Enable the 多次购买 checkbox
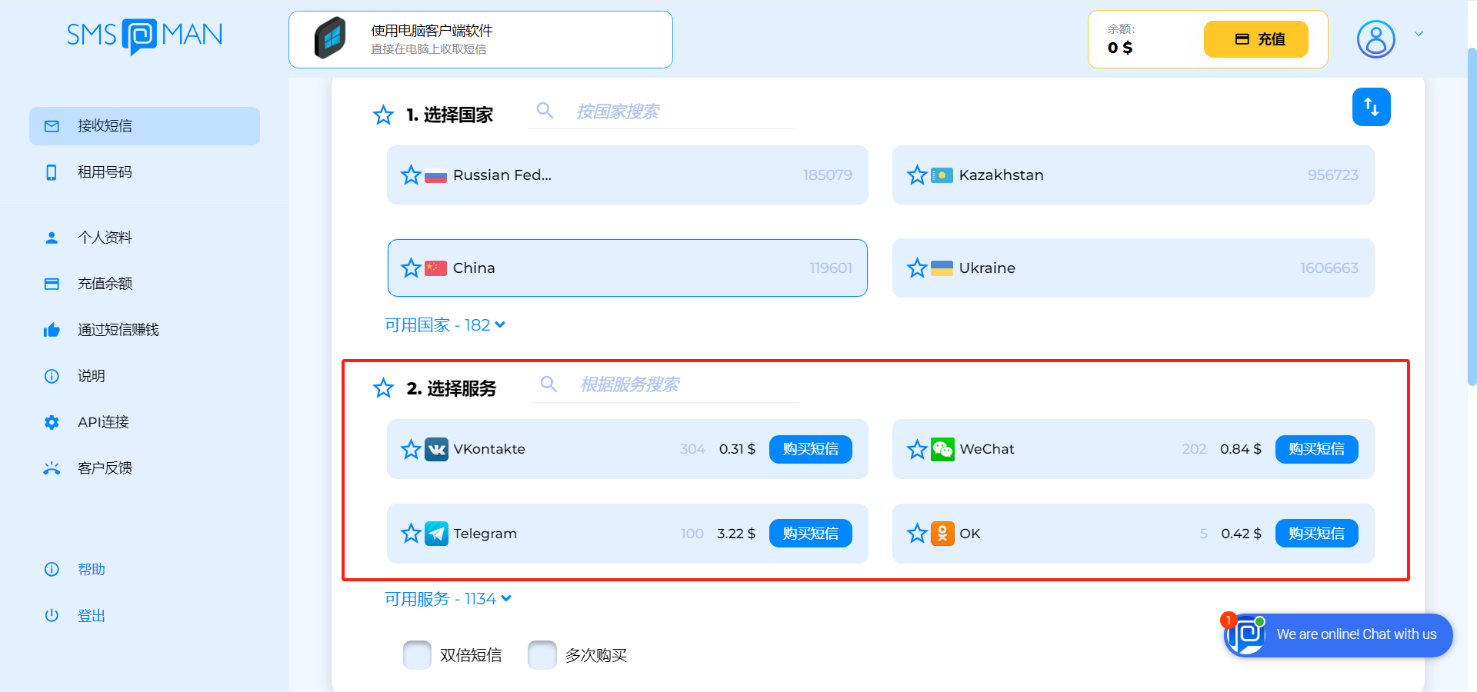This screenshot has width=1477, height=692. (542, 654)
